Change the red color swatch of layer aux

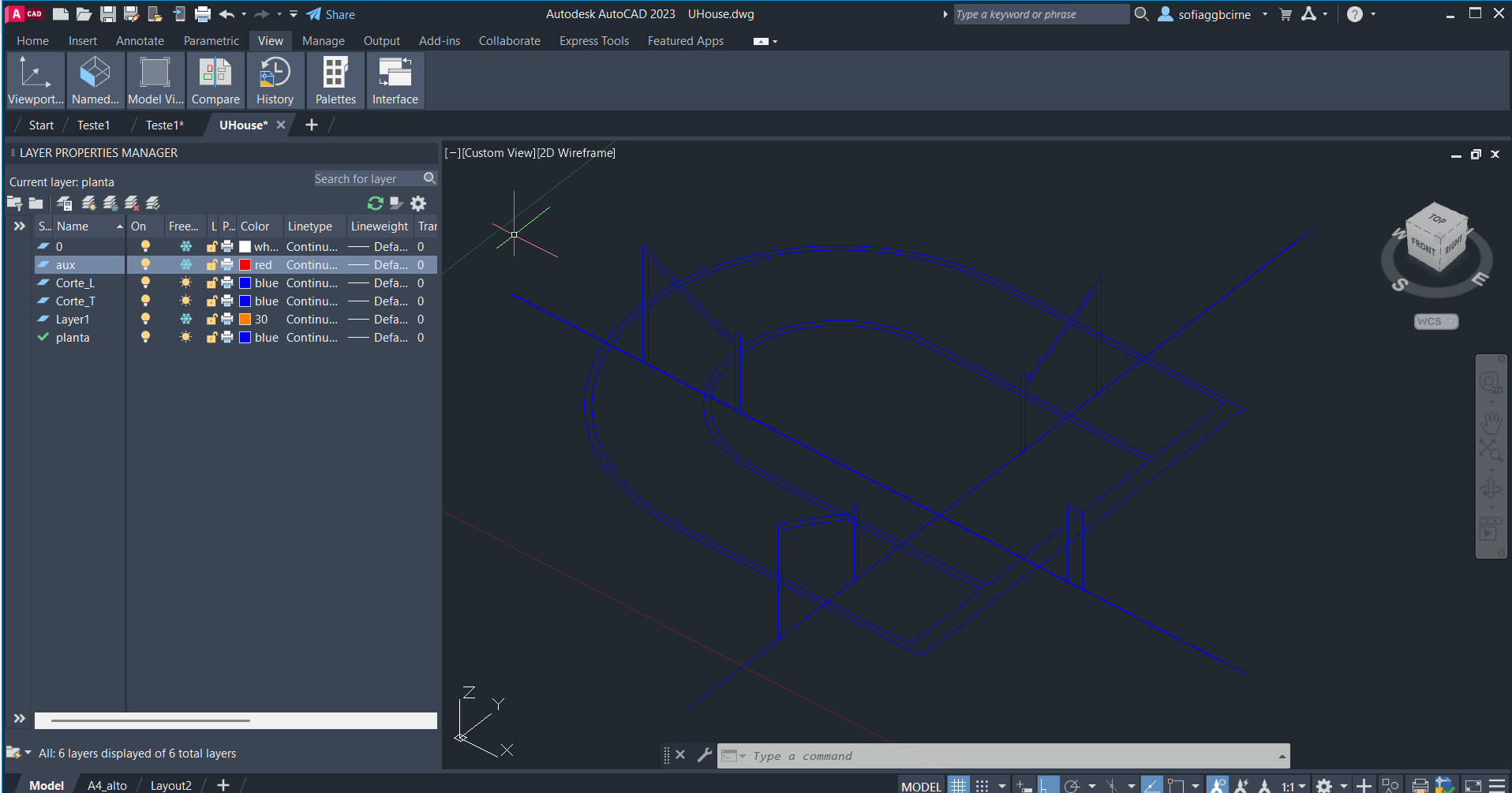(245, 265)
